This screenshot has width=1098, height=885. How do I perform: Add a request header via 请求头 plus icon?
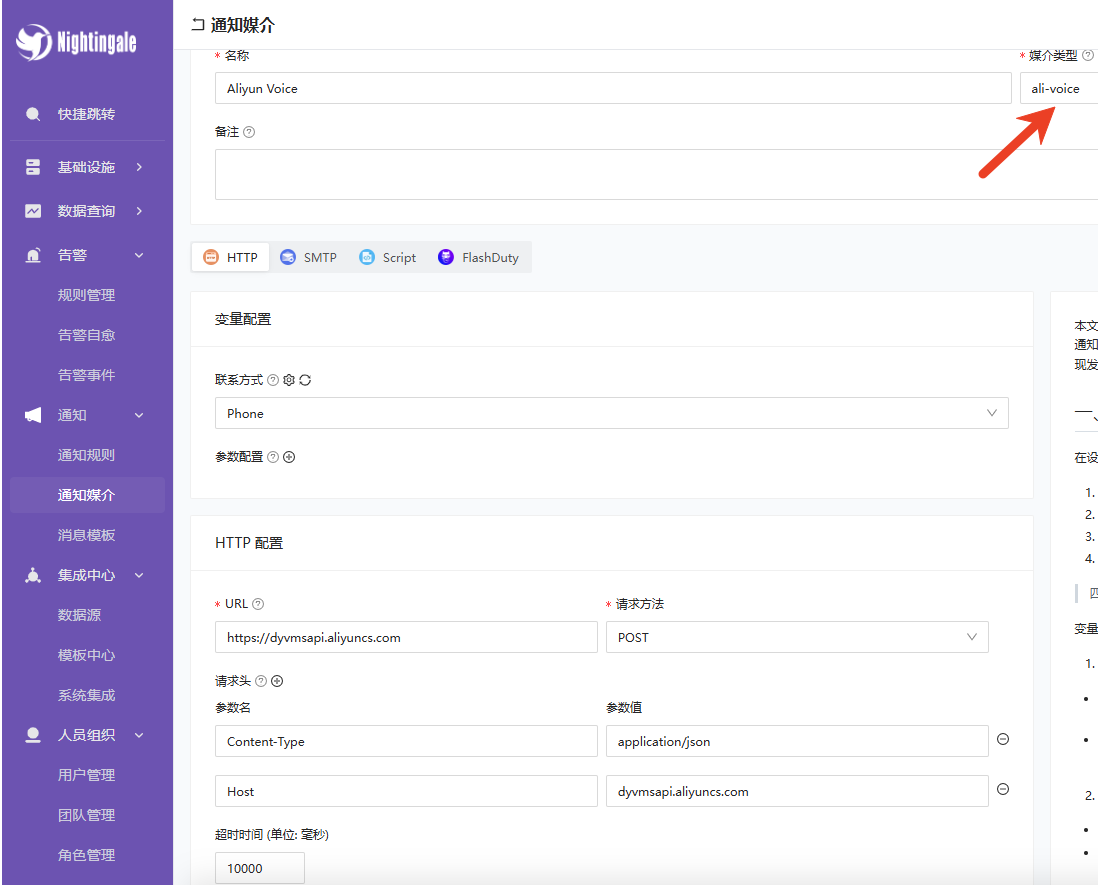click(x=277, y=681)
